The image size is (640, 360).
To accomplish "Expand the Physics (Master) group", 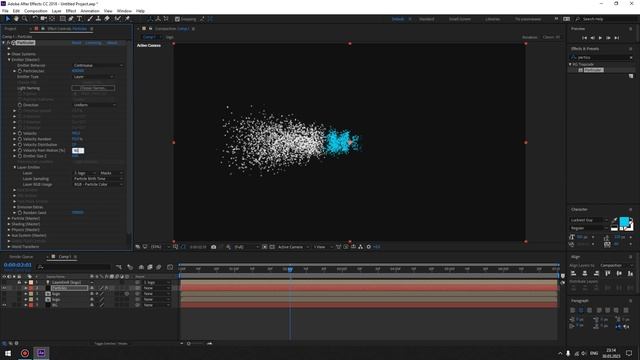I will click(9, 230).
